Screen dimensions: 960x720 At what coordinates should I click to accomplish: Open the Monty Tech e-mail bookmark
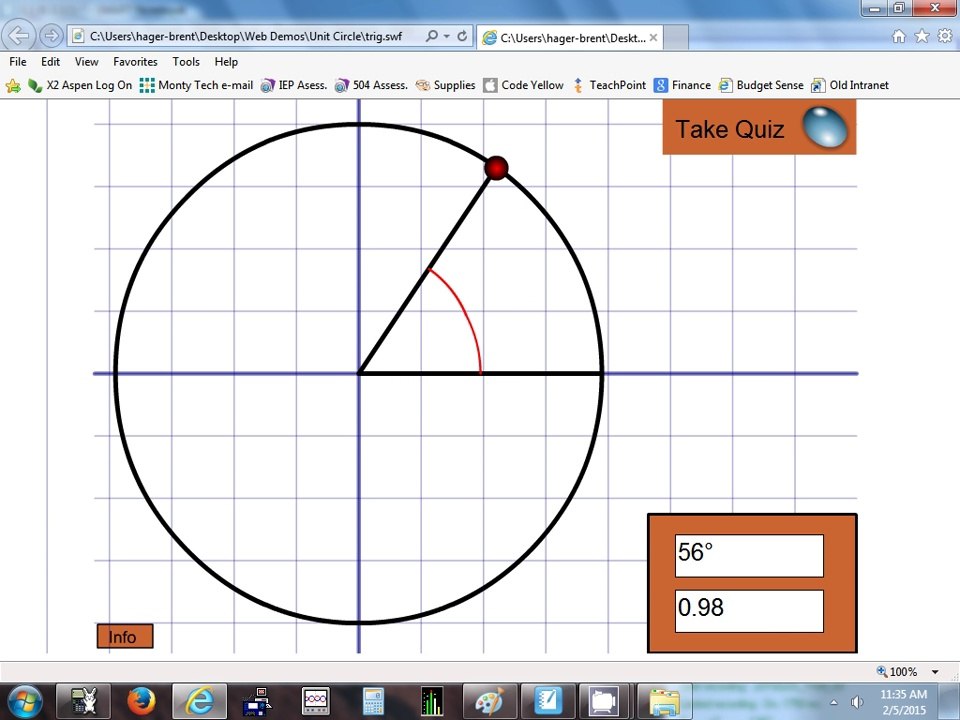196,86
